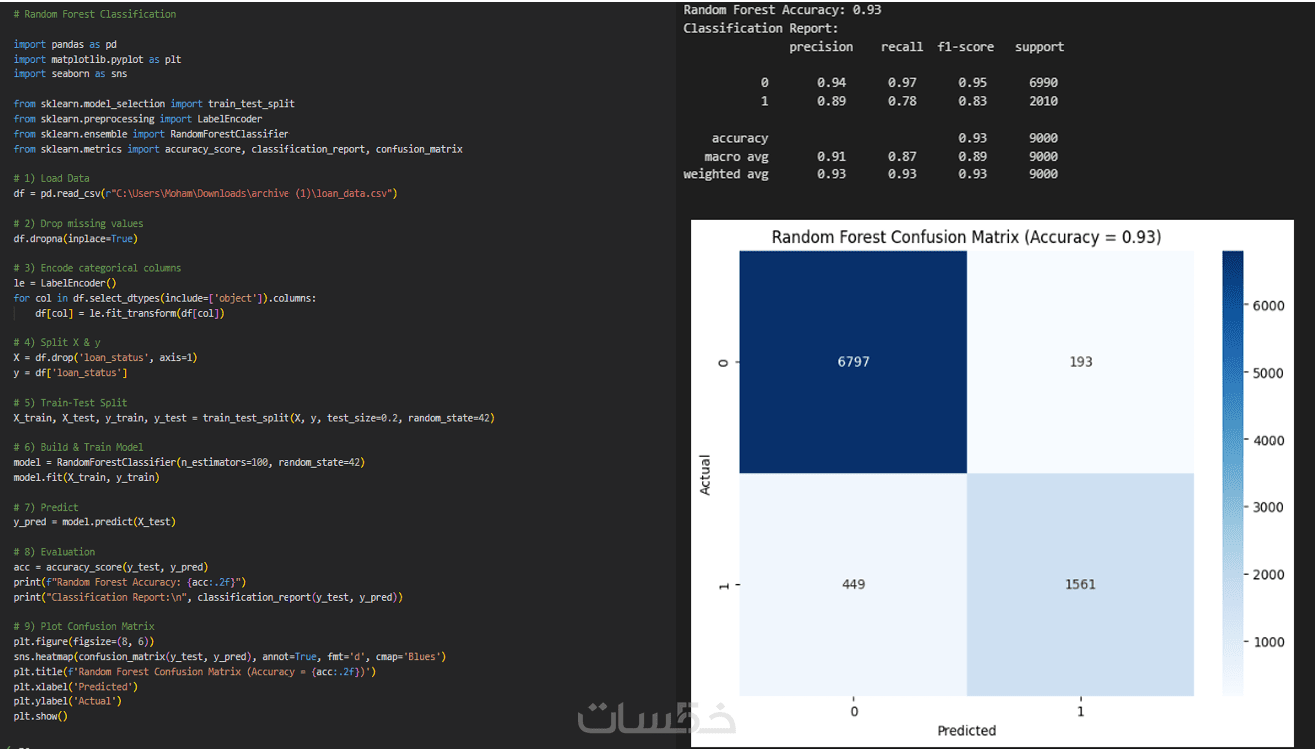
Task: Click the blue colorbar beside the heatmap
Action: point(1232,472)
